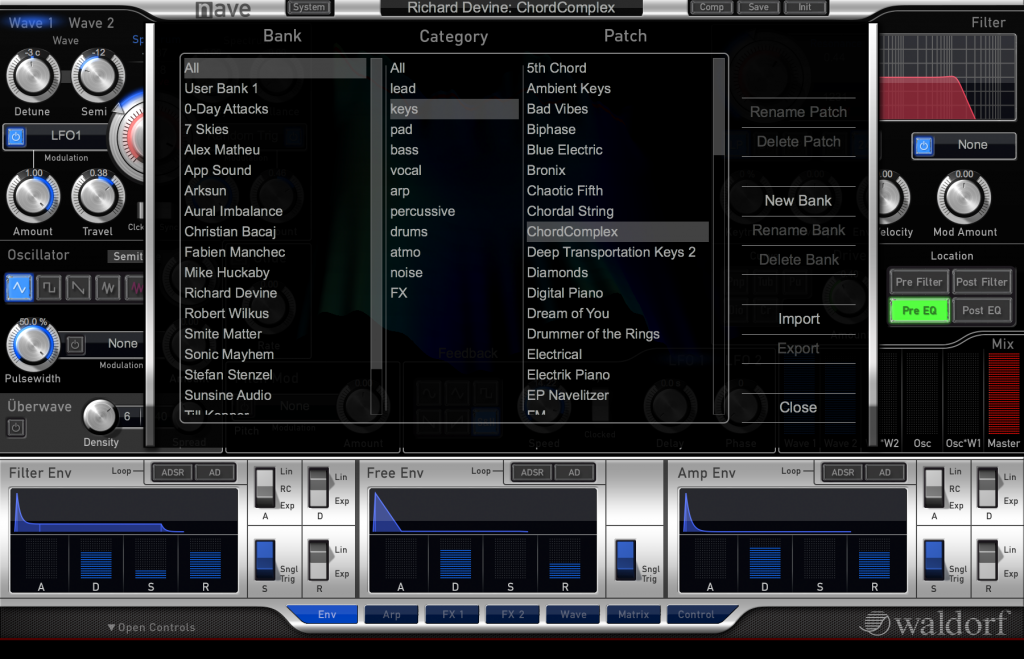
Task: Adjust the Master mix level meter
Action: [x=1004, y=394]
